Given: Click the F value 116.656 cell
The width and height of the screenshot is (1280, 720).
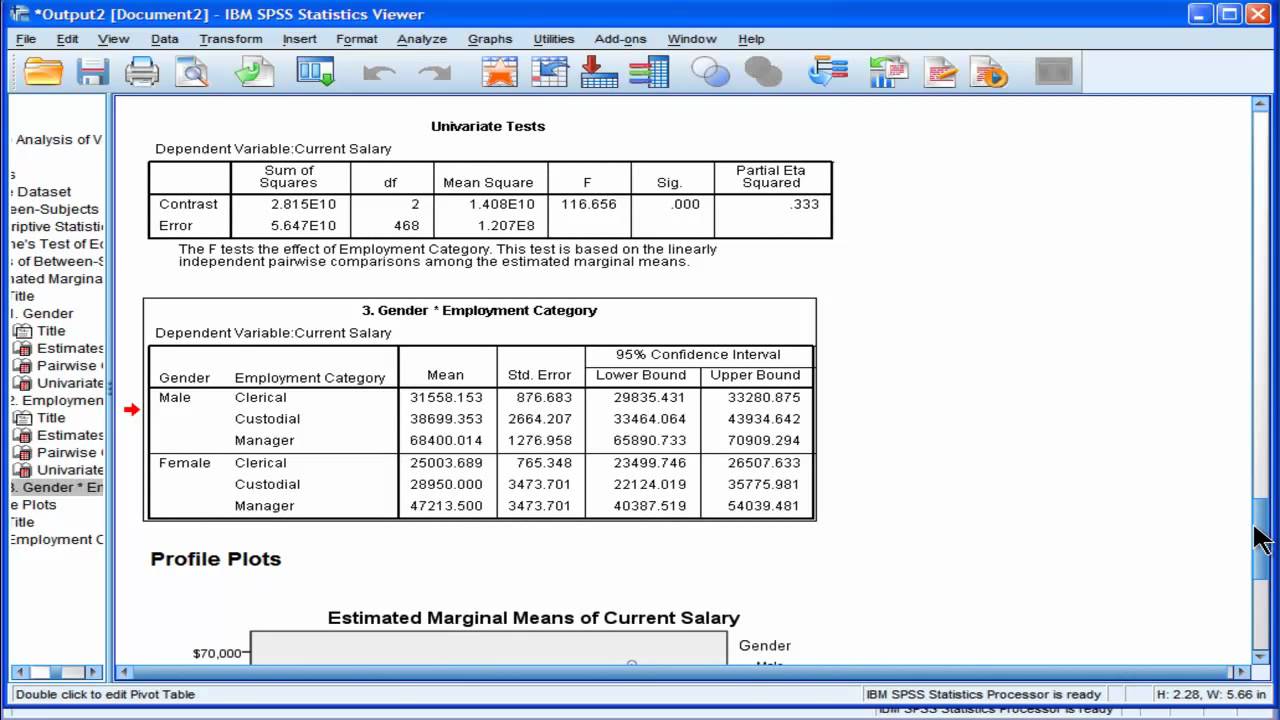Looking at the screenshot, I should coord(588,204).
